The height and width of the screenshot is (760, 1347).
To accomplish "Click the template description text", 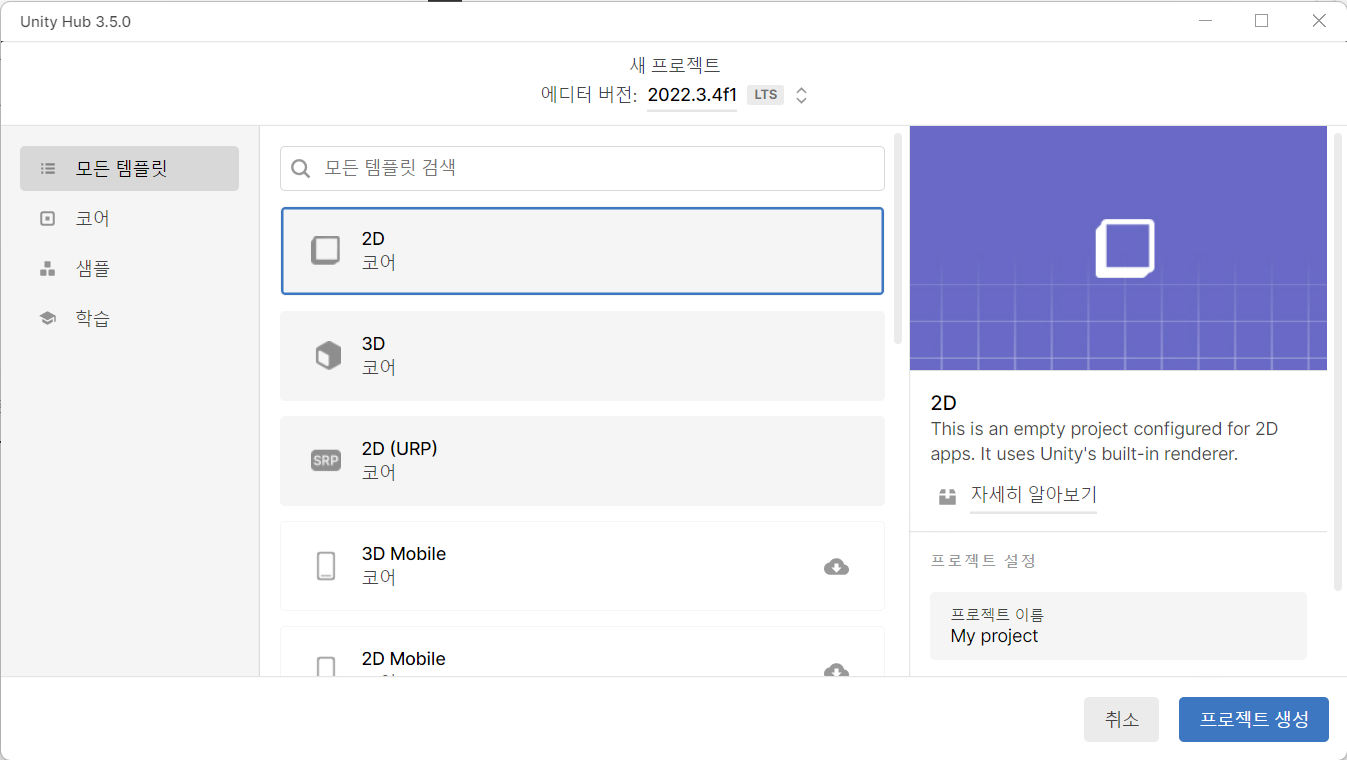I will tap(1104, 441).
